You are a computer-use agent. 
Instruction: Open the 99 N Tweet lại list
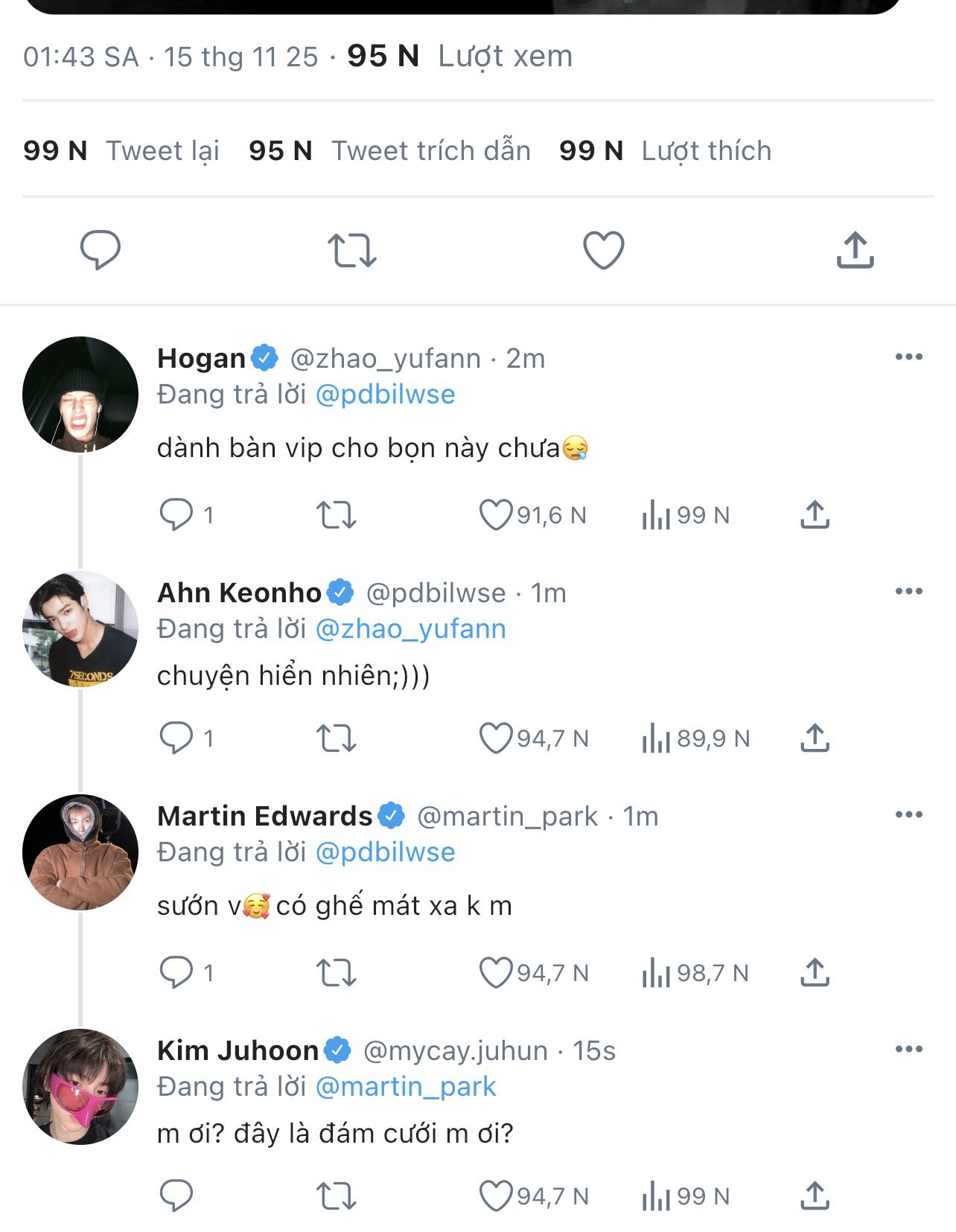tap(121, 150)
